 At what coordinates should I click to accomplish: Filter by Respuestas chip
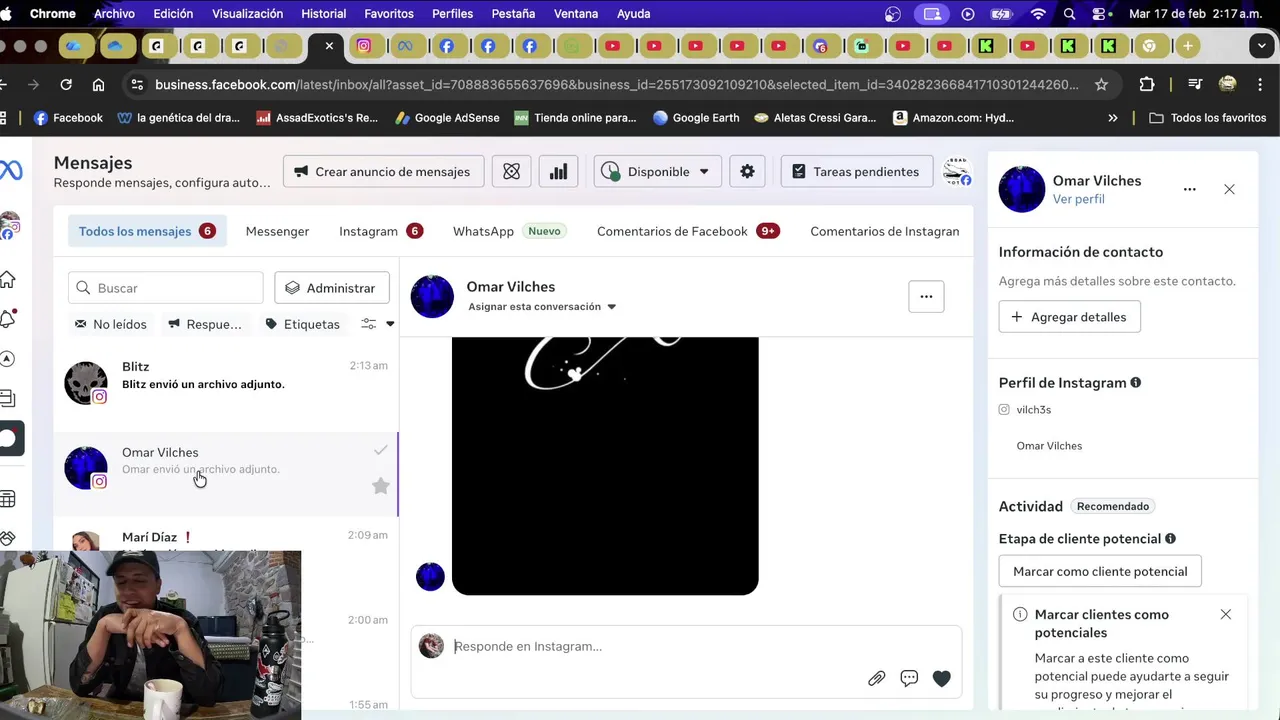[x=204, y=324]
